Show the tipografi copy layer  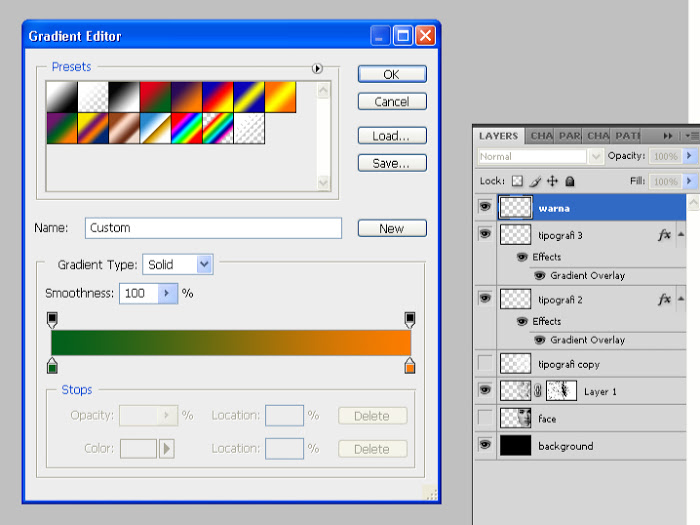pyautogui.click(x=485, y=362)
